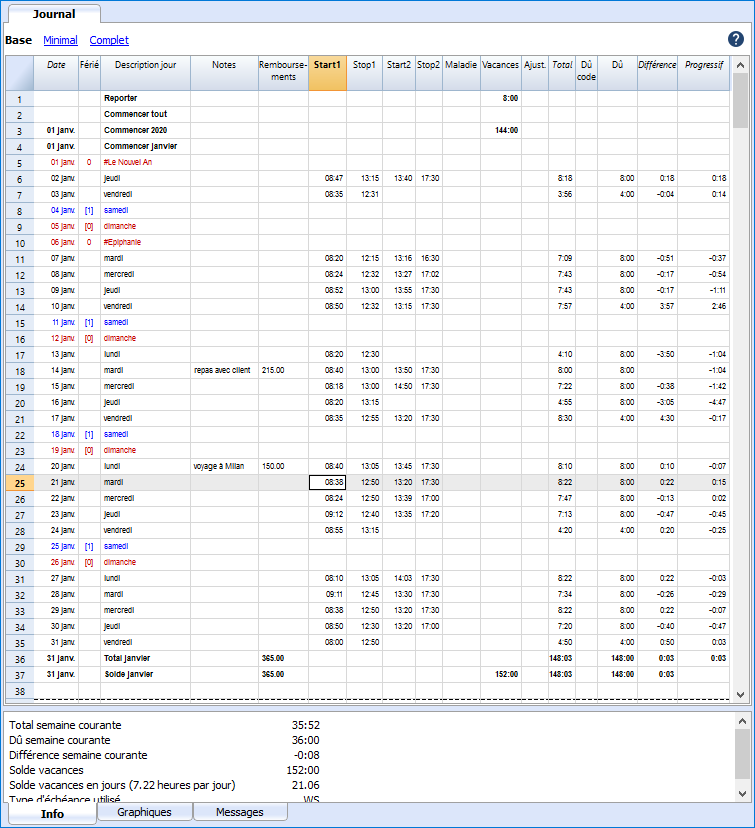Viewport: 755px width, 828px height.
Task: Click the 152:00 vacances cell
Action: pyautogui.click(x=501, y=674)
